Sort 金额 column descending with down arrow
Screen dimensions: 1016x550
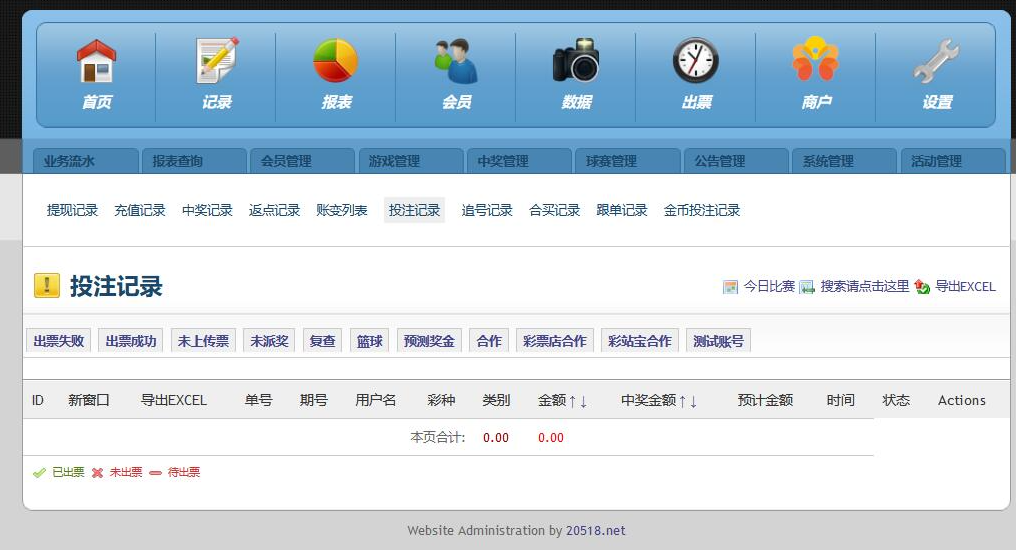click(x=584, y=402)
